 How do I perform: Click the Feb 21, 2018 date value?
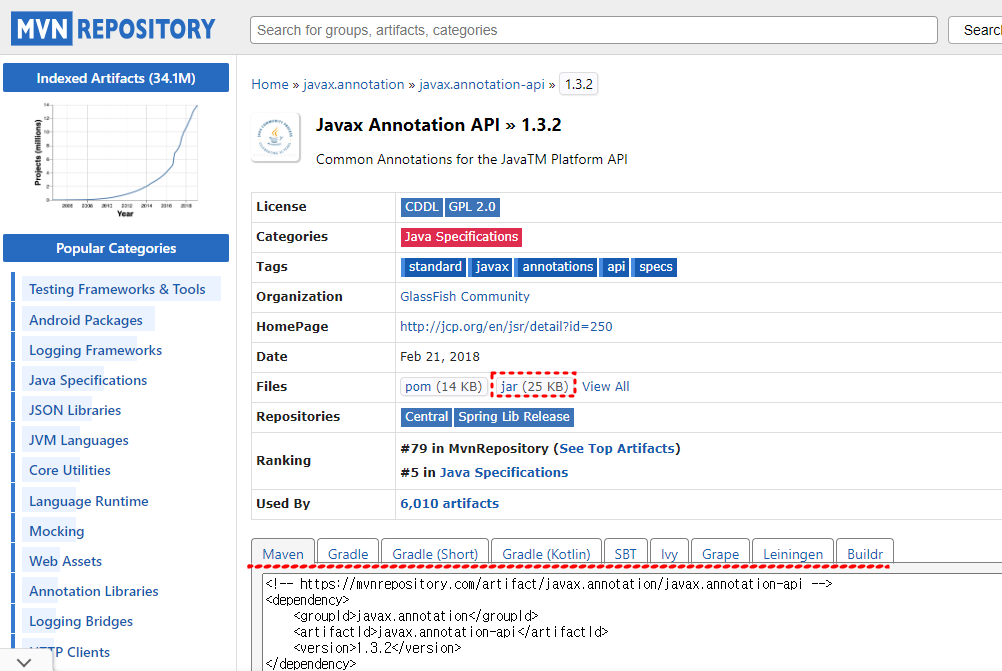(x=440, y=357)
